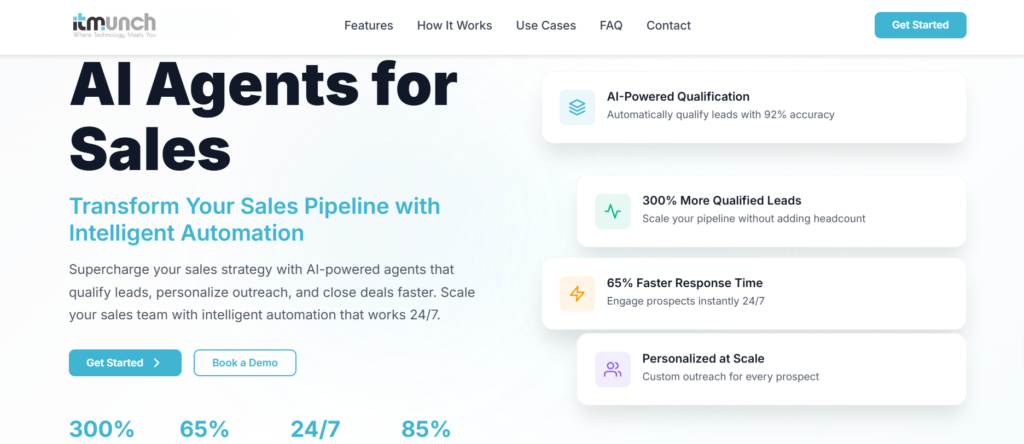Click the orange lightning bolt icon

pyautogui.click(x=577, y=293)
